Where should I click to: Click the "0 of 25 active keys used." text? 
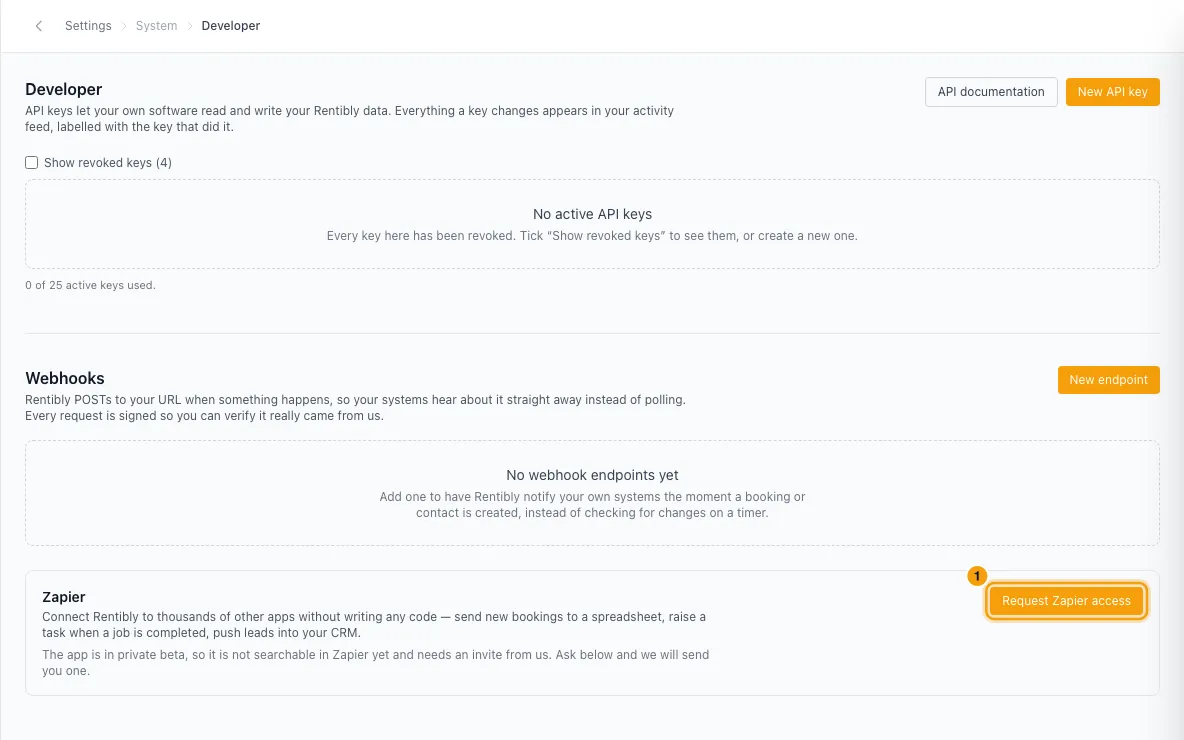coord(91,285)
